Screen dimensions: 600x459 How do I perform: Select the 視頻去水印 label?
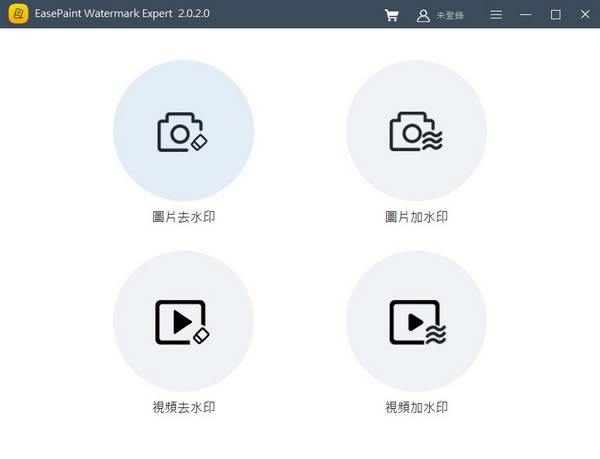182,407
